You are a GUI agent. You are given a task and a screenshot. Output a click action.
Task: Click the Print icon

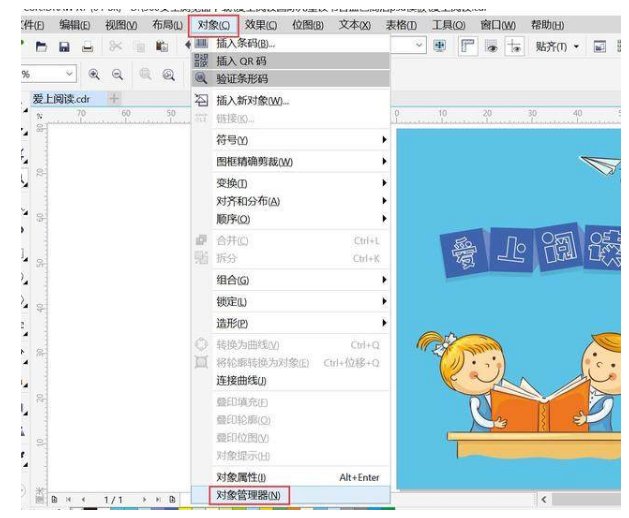(x=87, y=47)
